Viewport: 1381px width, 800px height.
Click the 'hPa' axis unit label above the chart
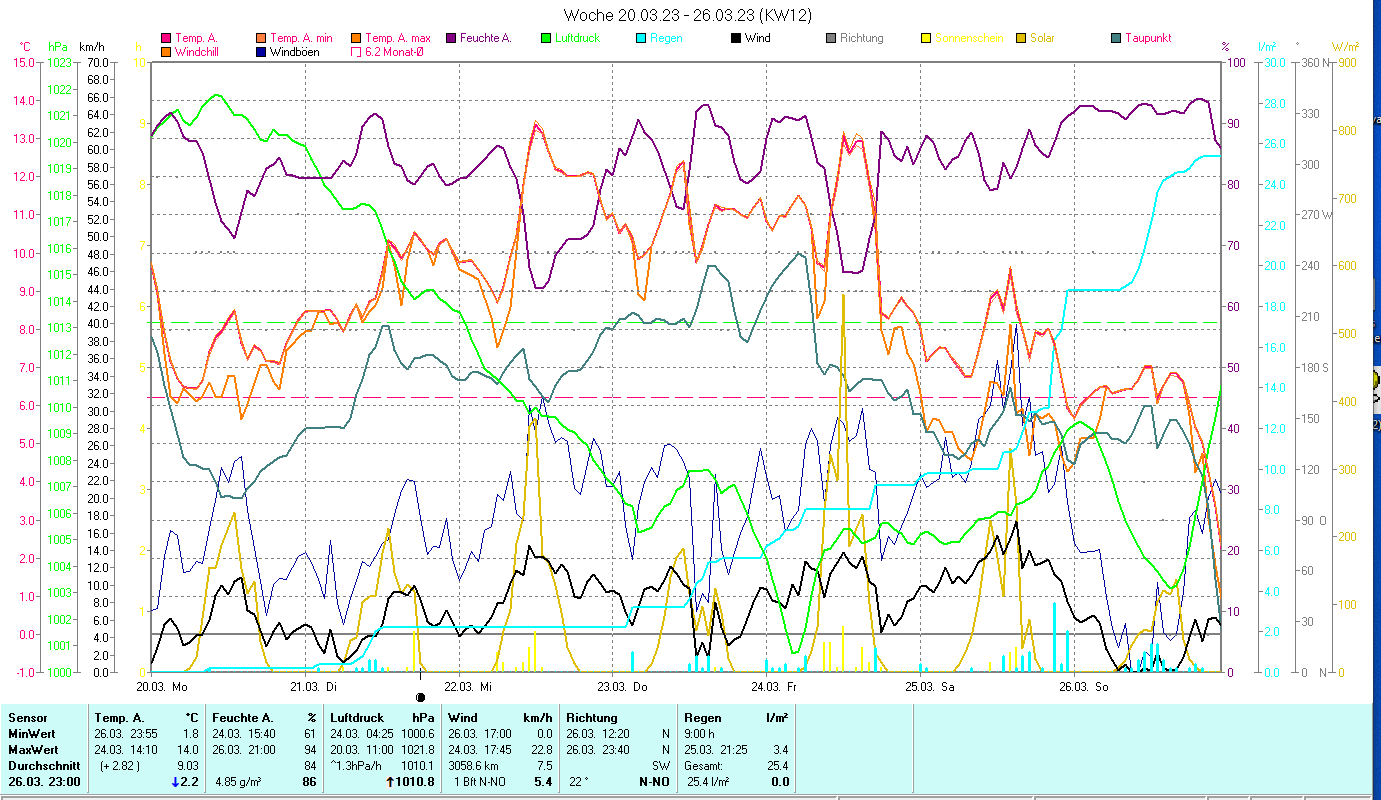tap(58, 46)
